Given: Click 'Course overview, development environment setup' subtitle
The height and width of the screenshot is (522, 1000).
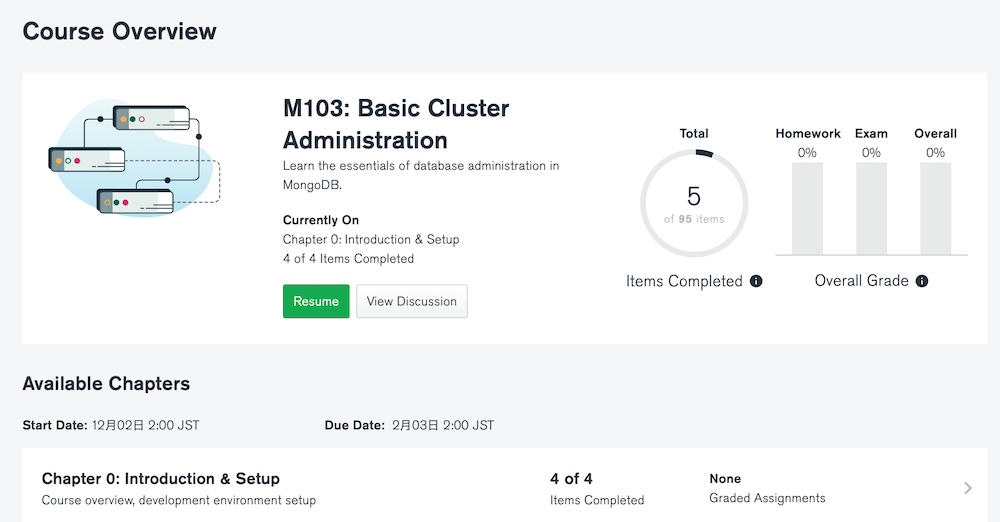Looking at the screenshot, I should 179,500.
